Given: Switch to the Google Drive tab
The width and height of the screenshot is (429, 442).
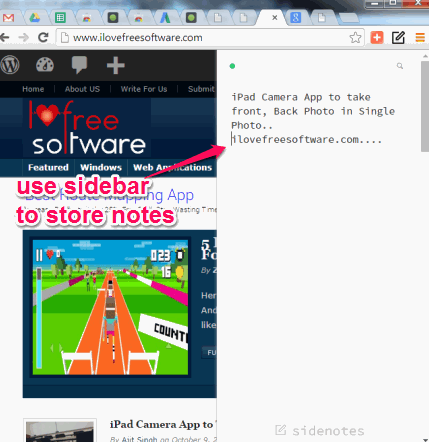Looking at the screenshot, I should [x=34, y=17].
